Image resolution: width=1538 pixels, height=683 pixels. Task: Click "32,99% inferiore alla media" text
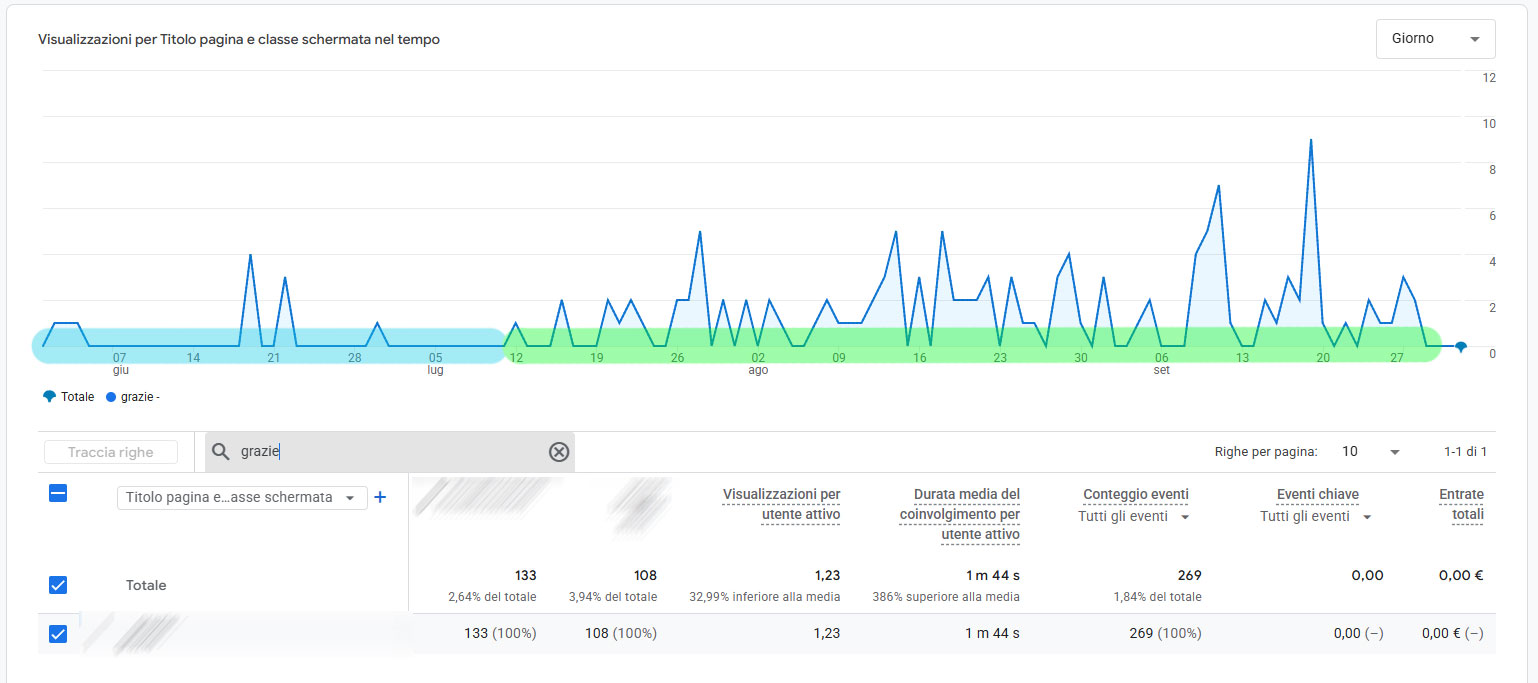point(765,597)
